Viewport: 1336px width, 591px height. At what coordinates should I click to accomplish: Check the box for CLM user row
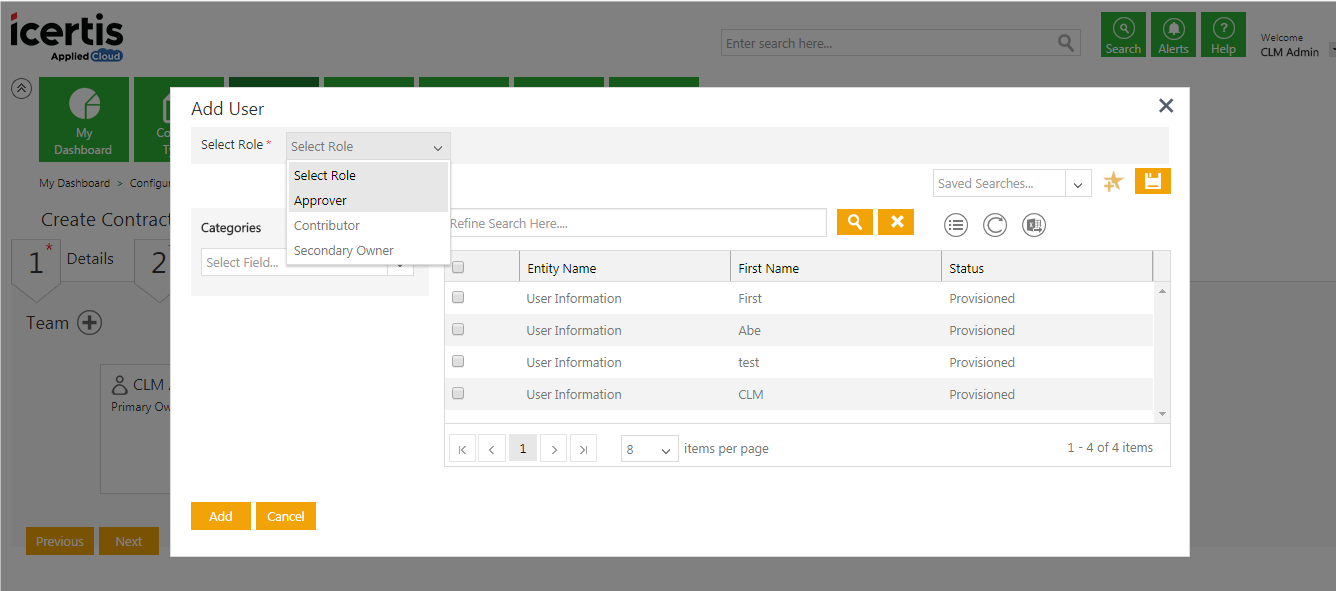[458, 393]
